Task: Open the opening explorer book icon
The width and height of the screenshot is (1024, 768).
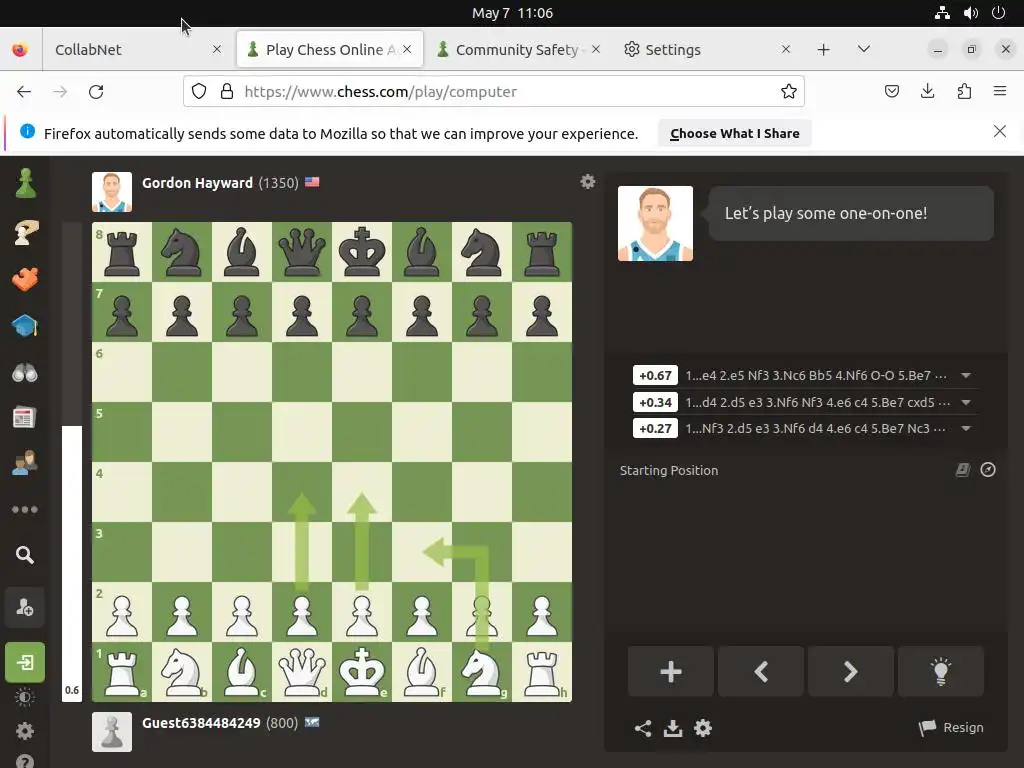Action: 963,470
